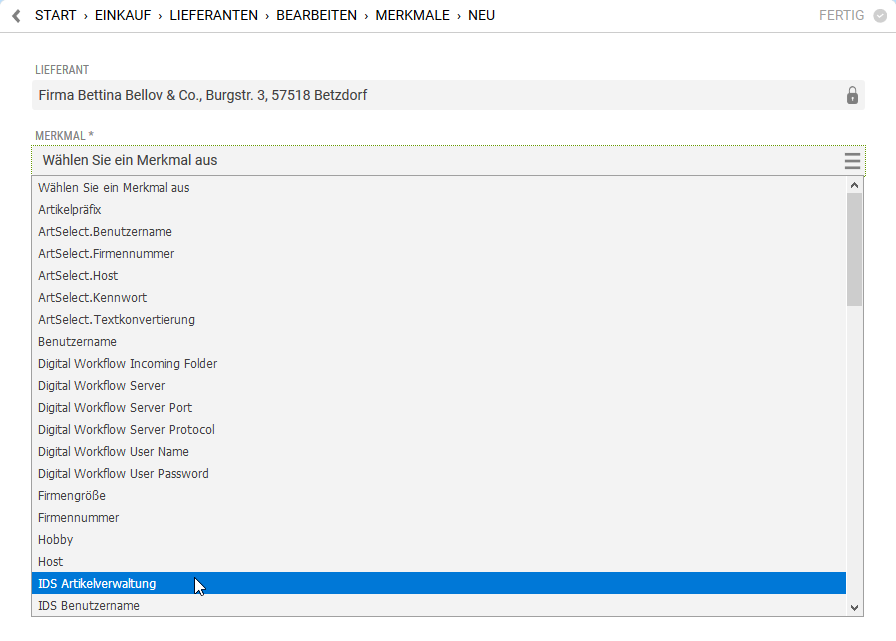
Task: Click the FERTIG done arrow icon
Action: coord(881,16)
